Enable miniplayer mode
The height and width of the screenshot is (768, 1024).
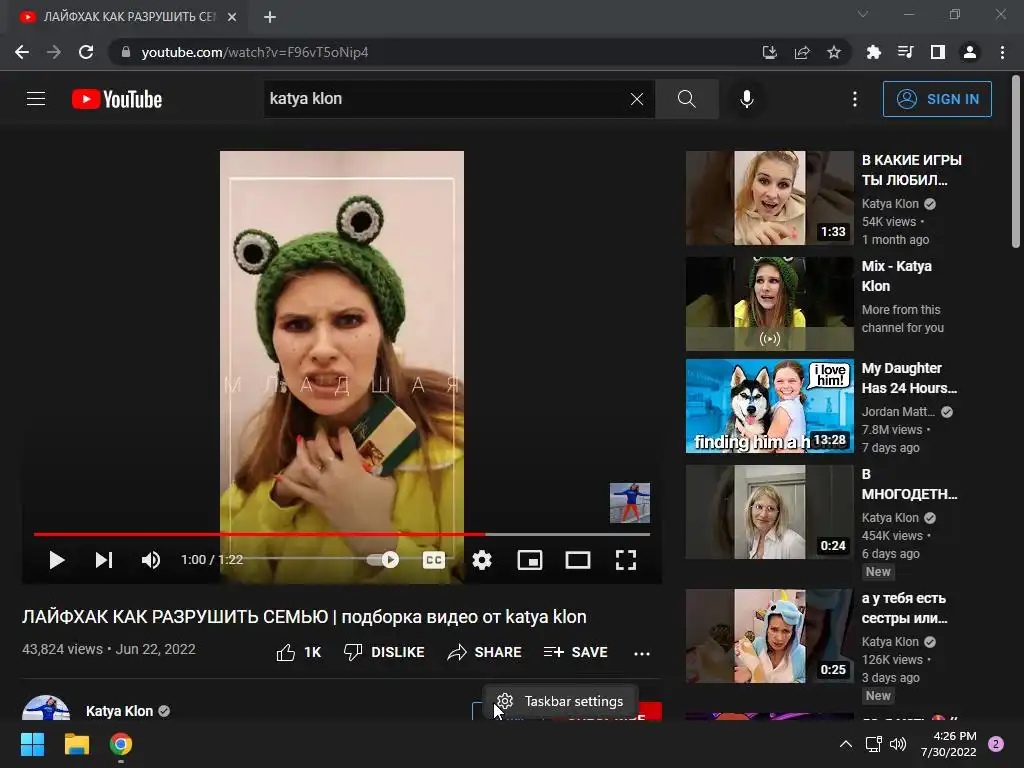(530, 560)
